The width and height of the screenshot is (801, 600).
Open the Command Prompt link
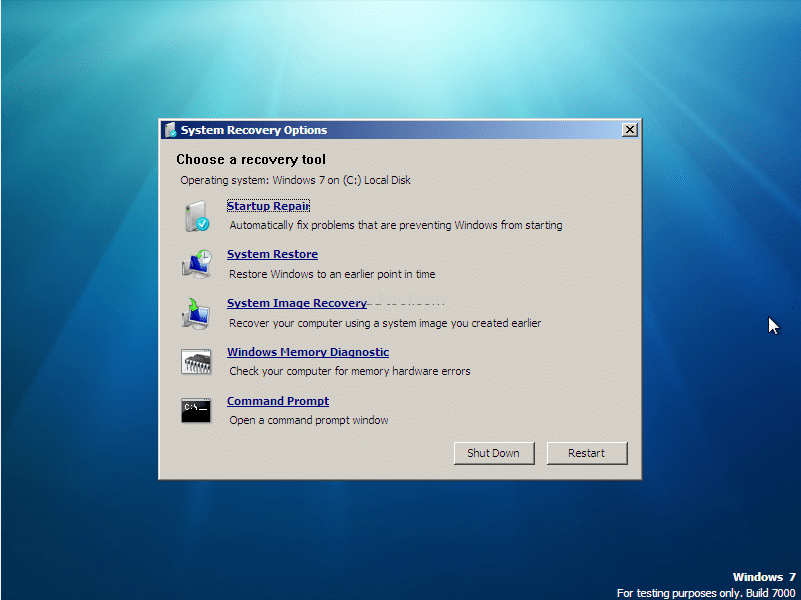[x=278, y=401]
